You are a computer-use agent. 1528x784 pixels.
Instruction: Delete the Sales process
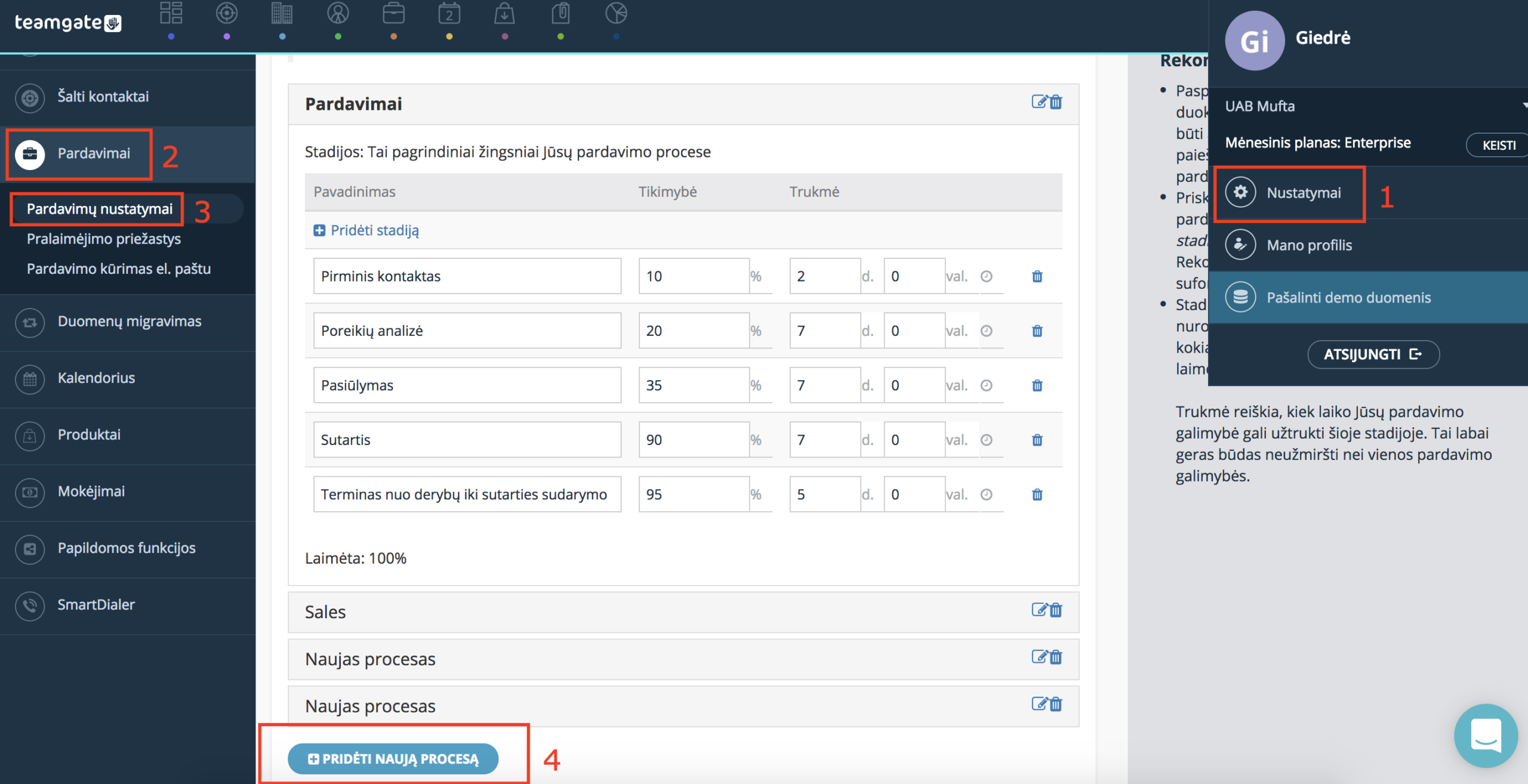(x=1056, y=610)
